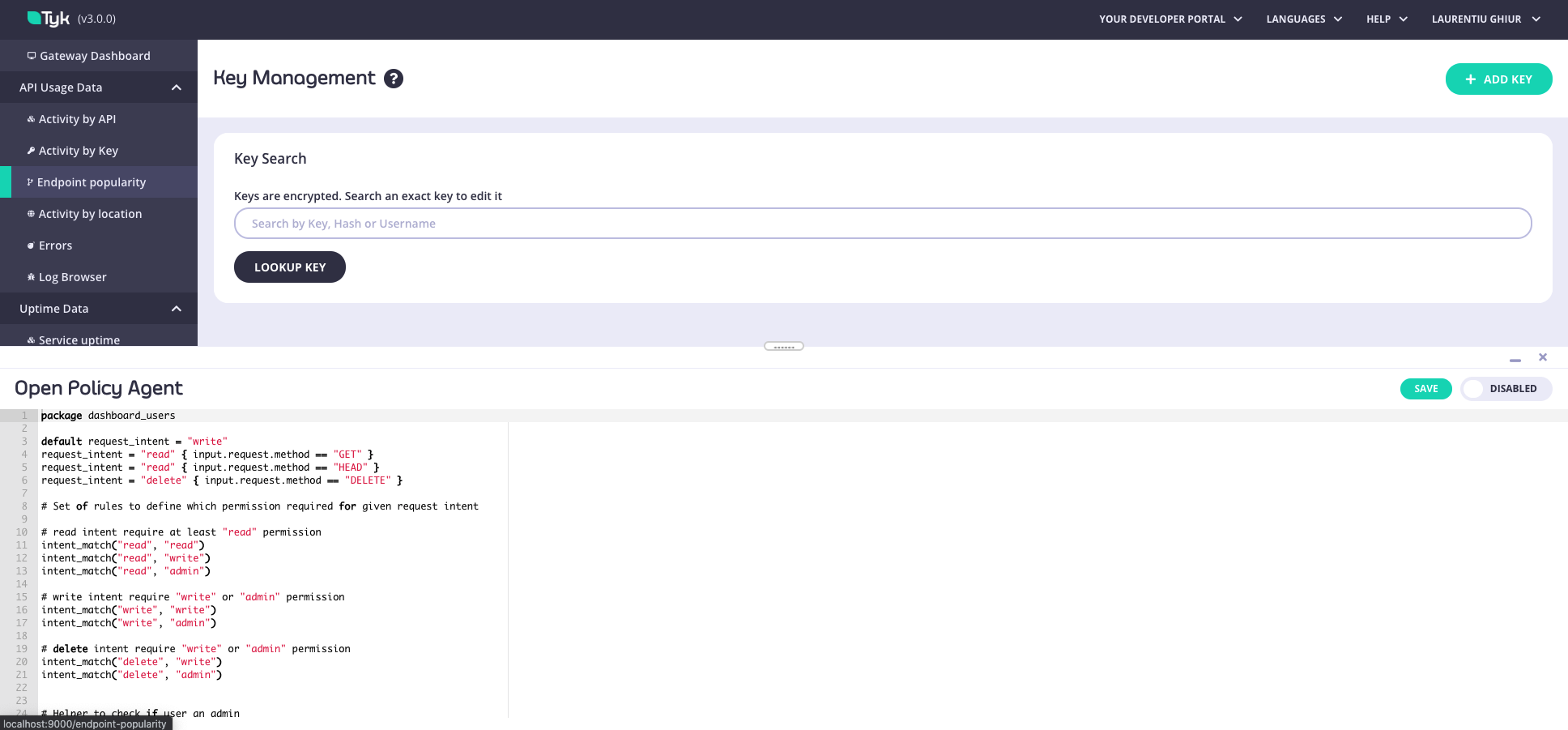This screenshot has width=1568, height=730.
Task: Click the Activity by location globe icon
Action: pyautogui.click(x=31, y=214)
